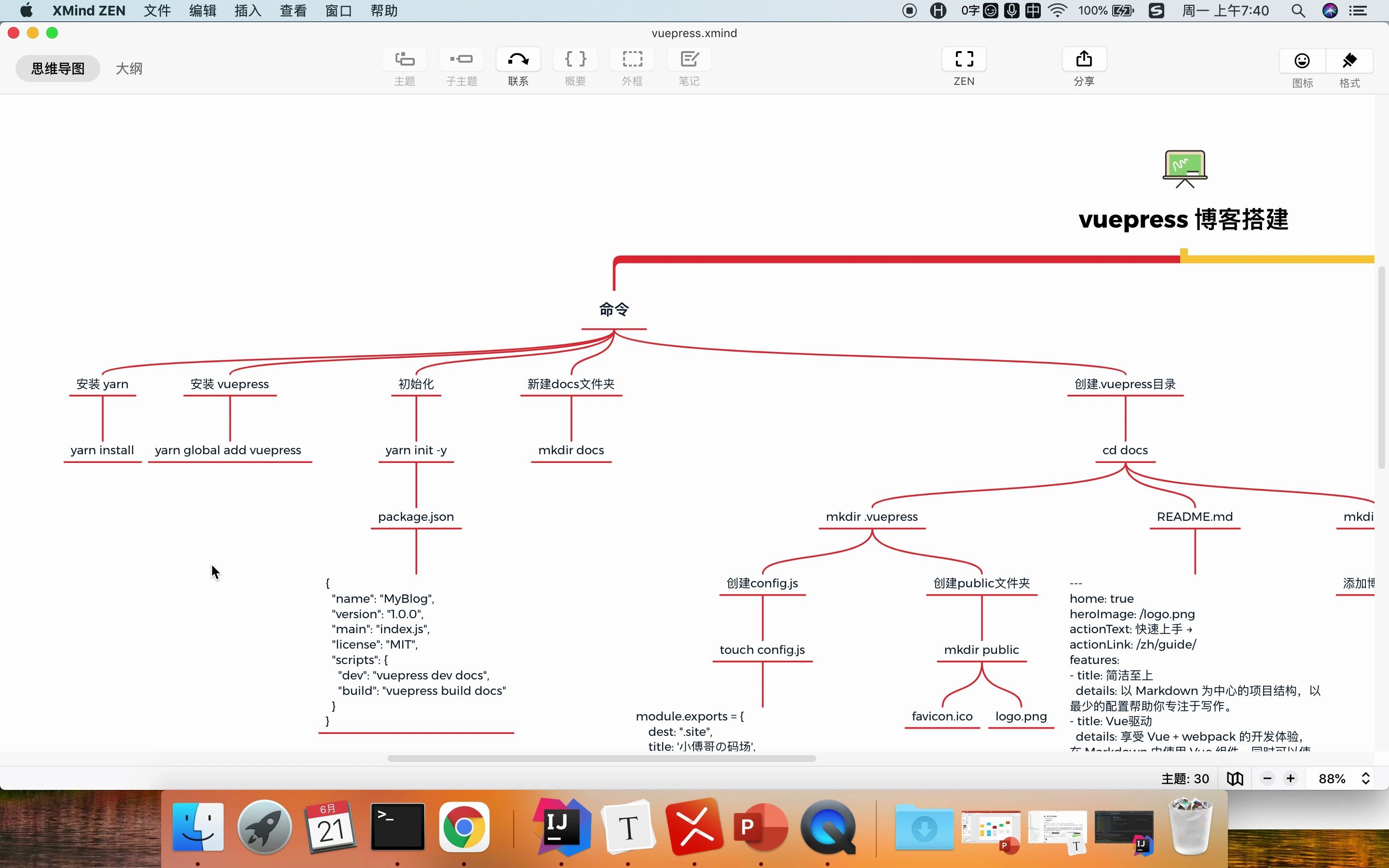Viewport: 1389px width, 868px height.
Task: Zoom out with the minus button
Action: click(1267, 778)
